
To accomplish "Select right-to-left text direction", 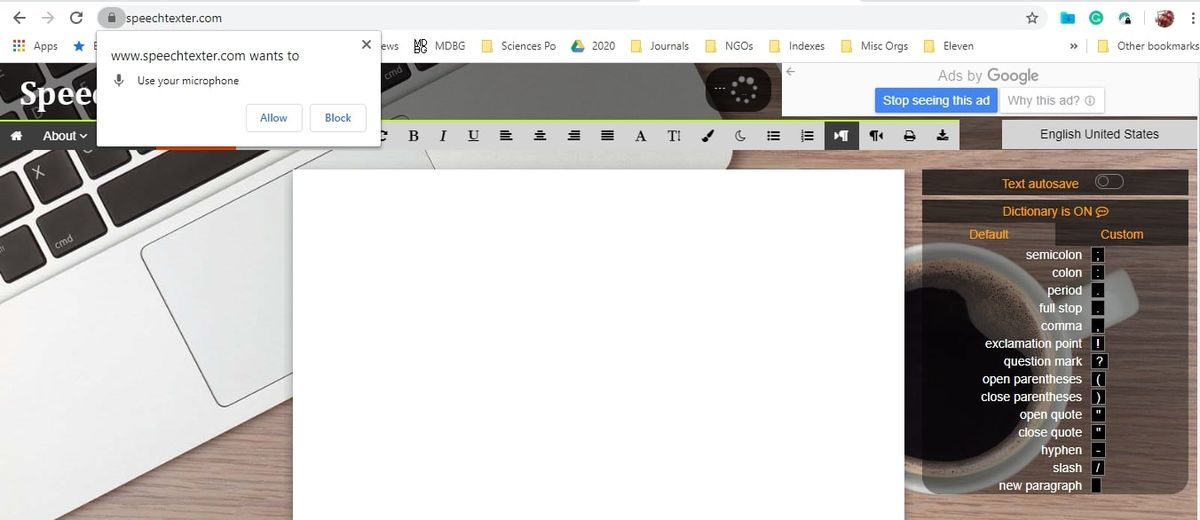I will [x=876, y=136].
